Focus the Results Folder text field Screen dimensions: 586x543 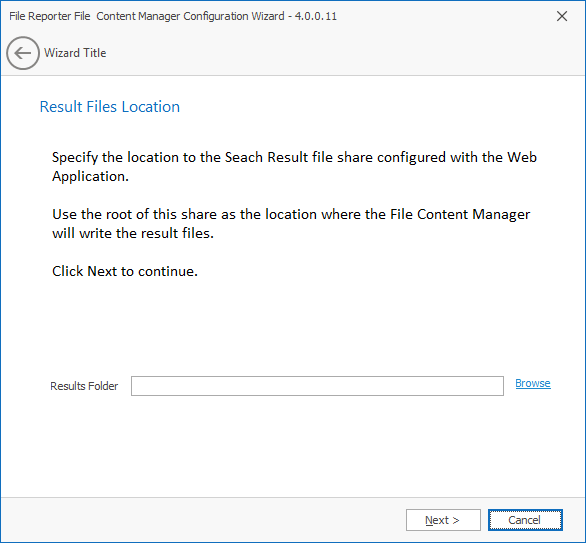pyautogui.click(x=317, y=386)
